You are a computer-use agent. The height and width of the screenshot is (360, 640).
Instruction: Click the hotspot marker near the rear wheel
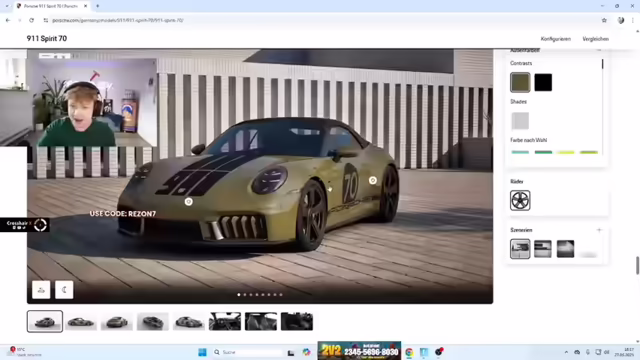pos(373,180)
